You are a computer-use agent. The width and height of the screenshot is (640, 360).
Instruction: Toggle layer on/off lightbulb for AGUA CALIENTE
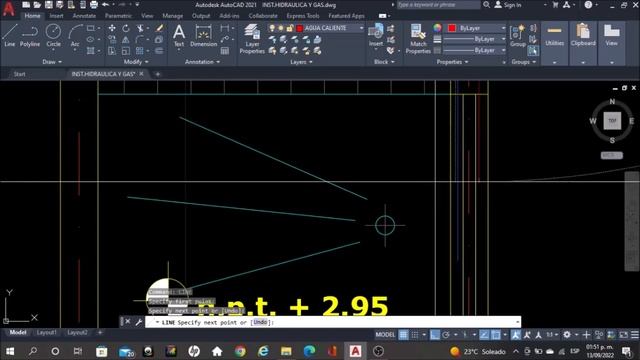[272, 28]
